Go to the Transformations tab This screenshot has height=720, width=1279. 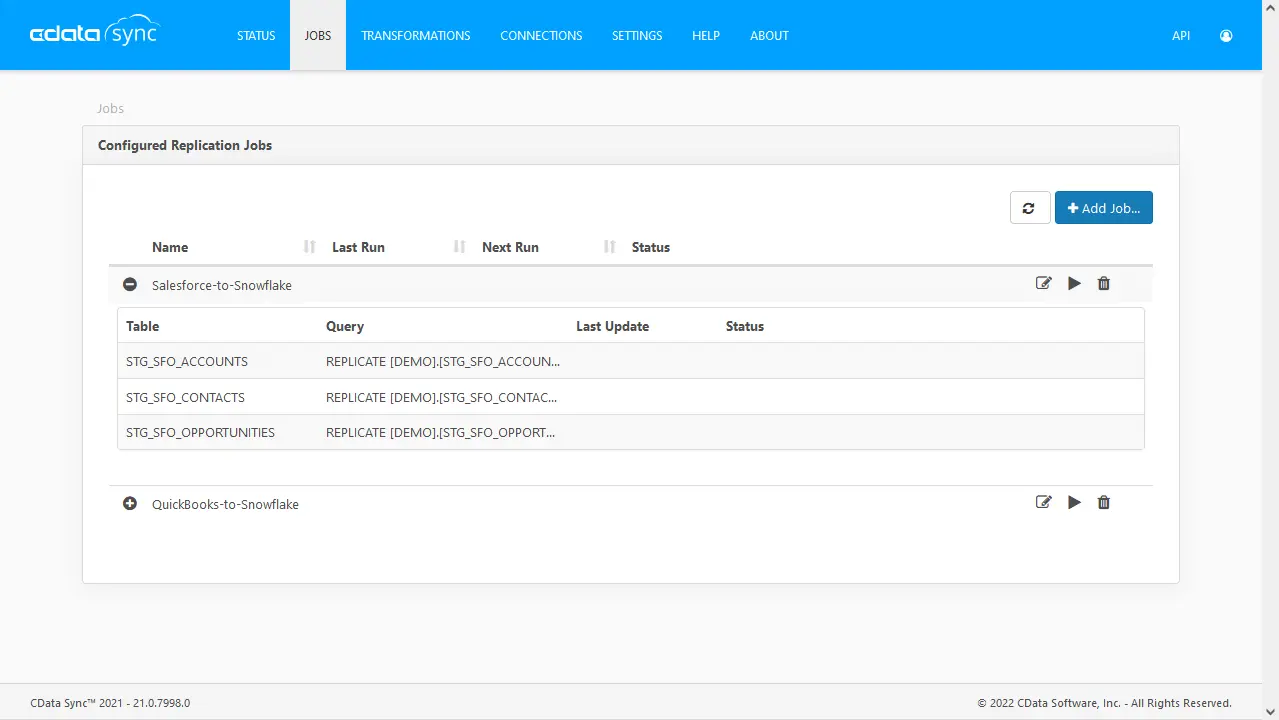coord(415,35)
